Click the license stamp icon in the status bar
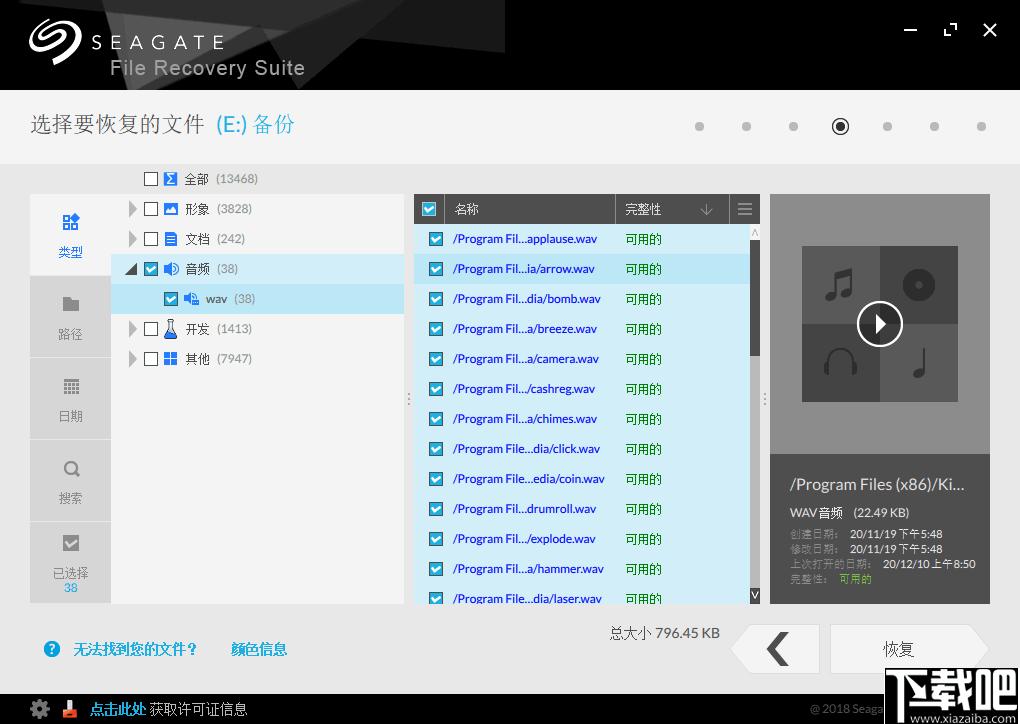This screenshot has height=724, width=1020. coord(70,709)
